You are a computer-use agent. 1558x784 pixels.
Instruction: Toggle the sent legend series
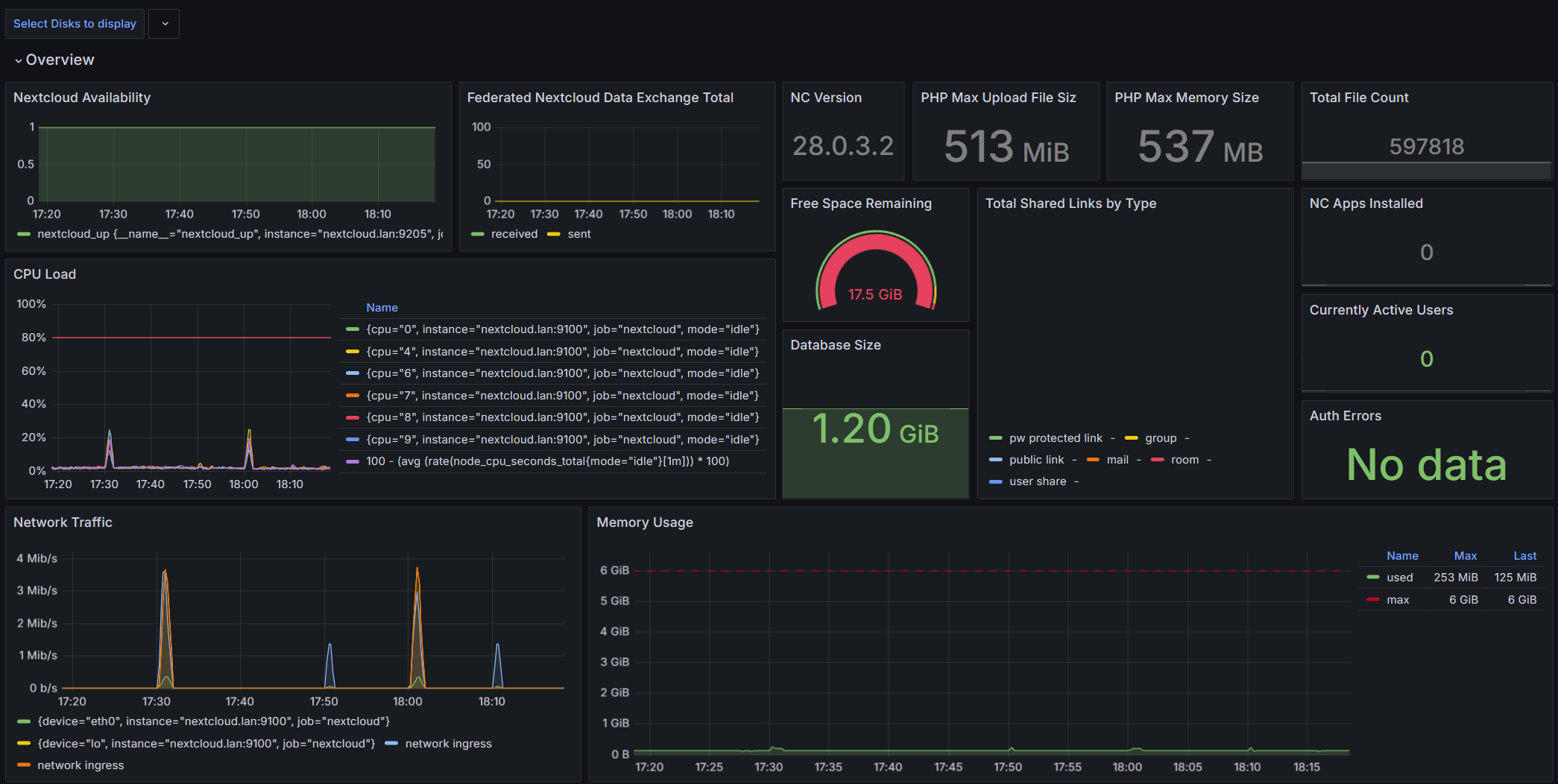coord(579,234)
